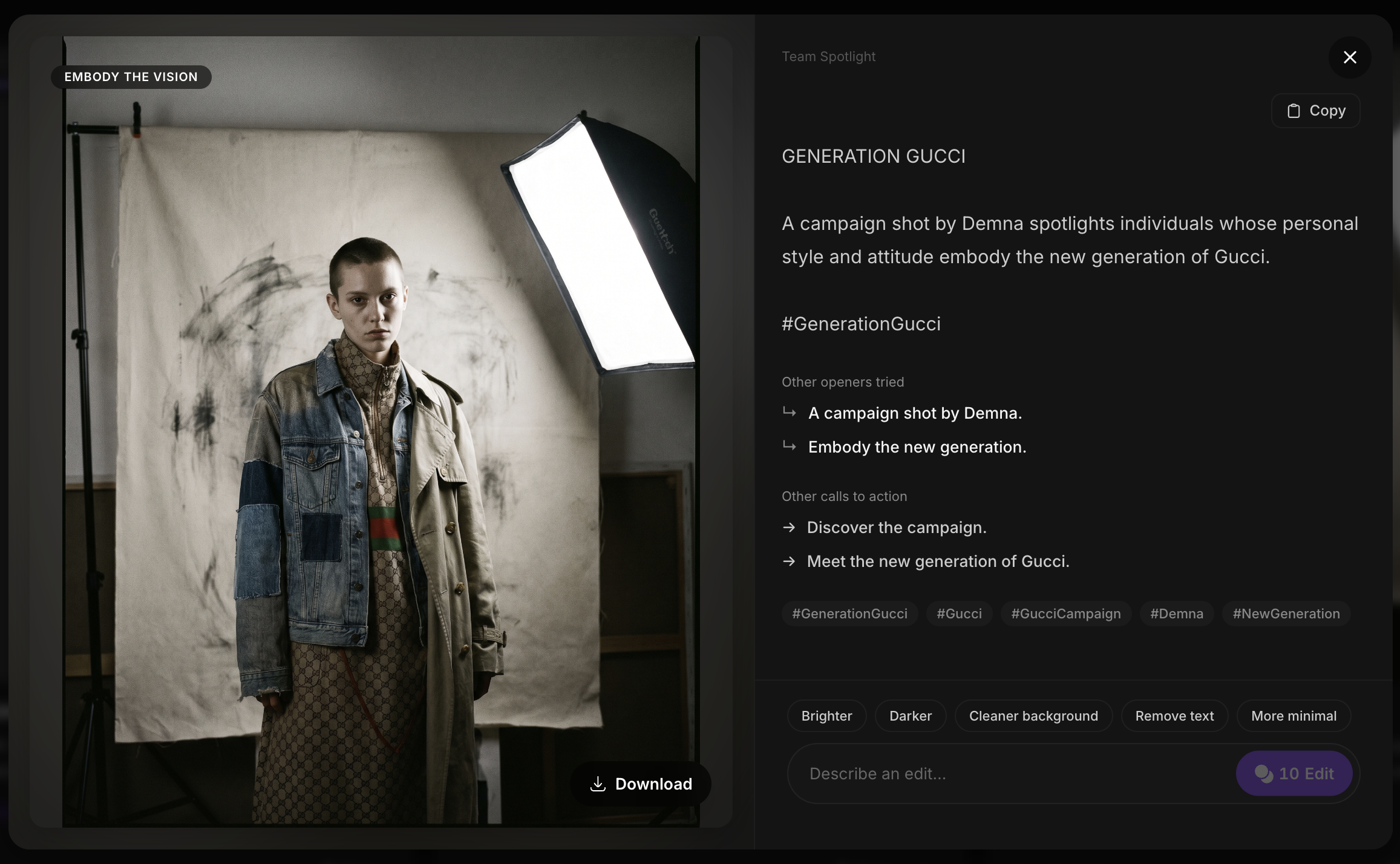Select the Remove text suggestion

(x=1174, y=716)
